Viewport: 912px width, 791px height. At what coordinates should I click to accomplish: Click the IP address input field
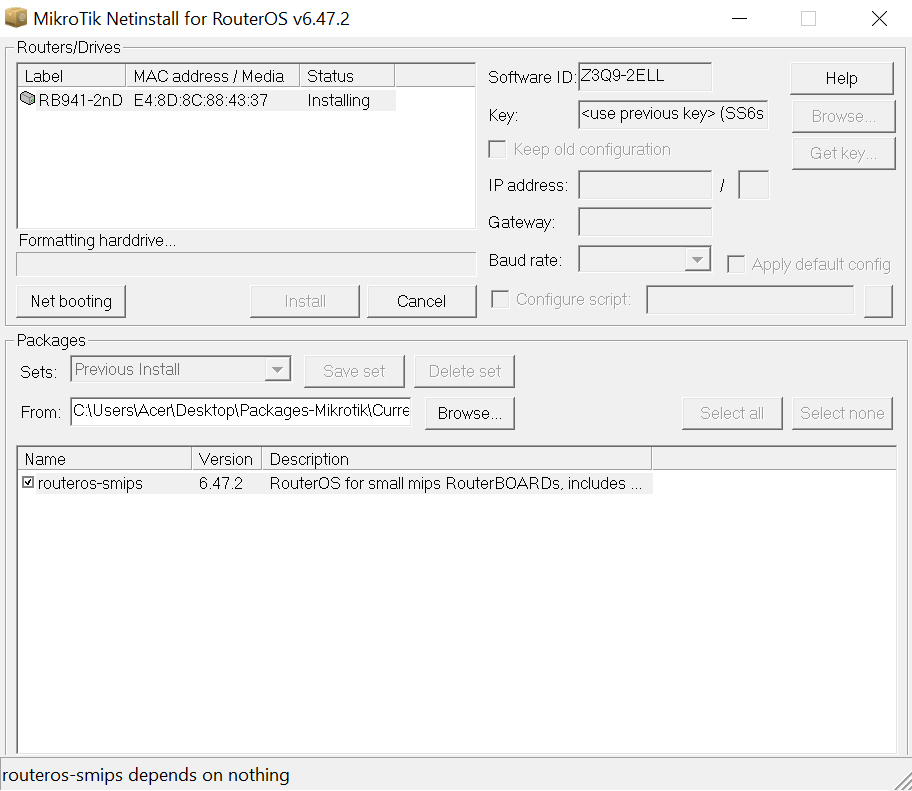[645, 185]
